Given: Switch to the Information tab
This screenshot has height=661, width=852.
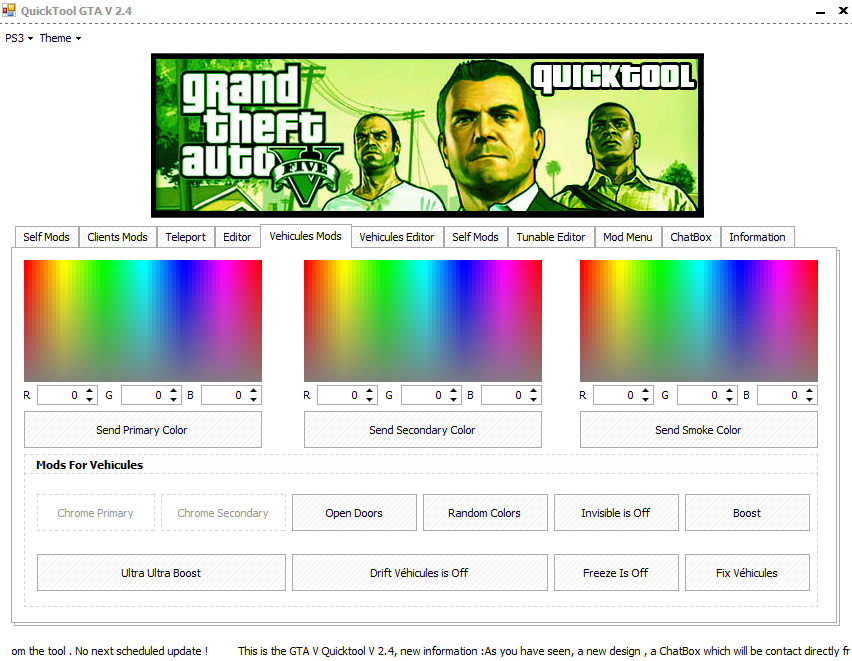Looking at the screenshot, I should tap(757, 237).
